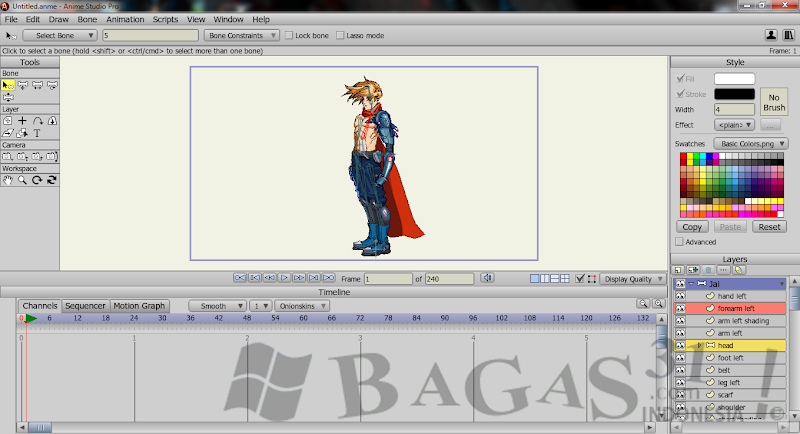Pick the Pan/Tilt Camera tool
Image resolution: width=800 pixels, height=434 pixels.
tap(52, 157)
